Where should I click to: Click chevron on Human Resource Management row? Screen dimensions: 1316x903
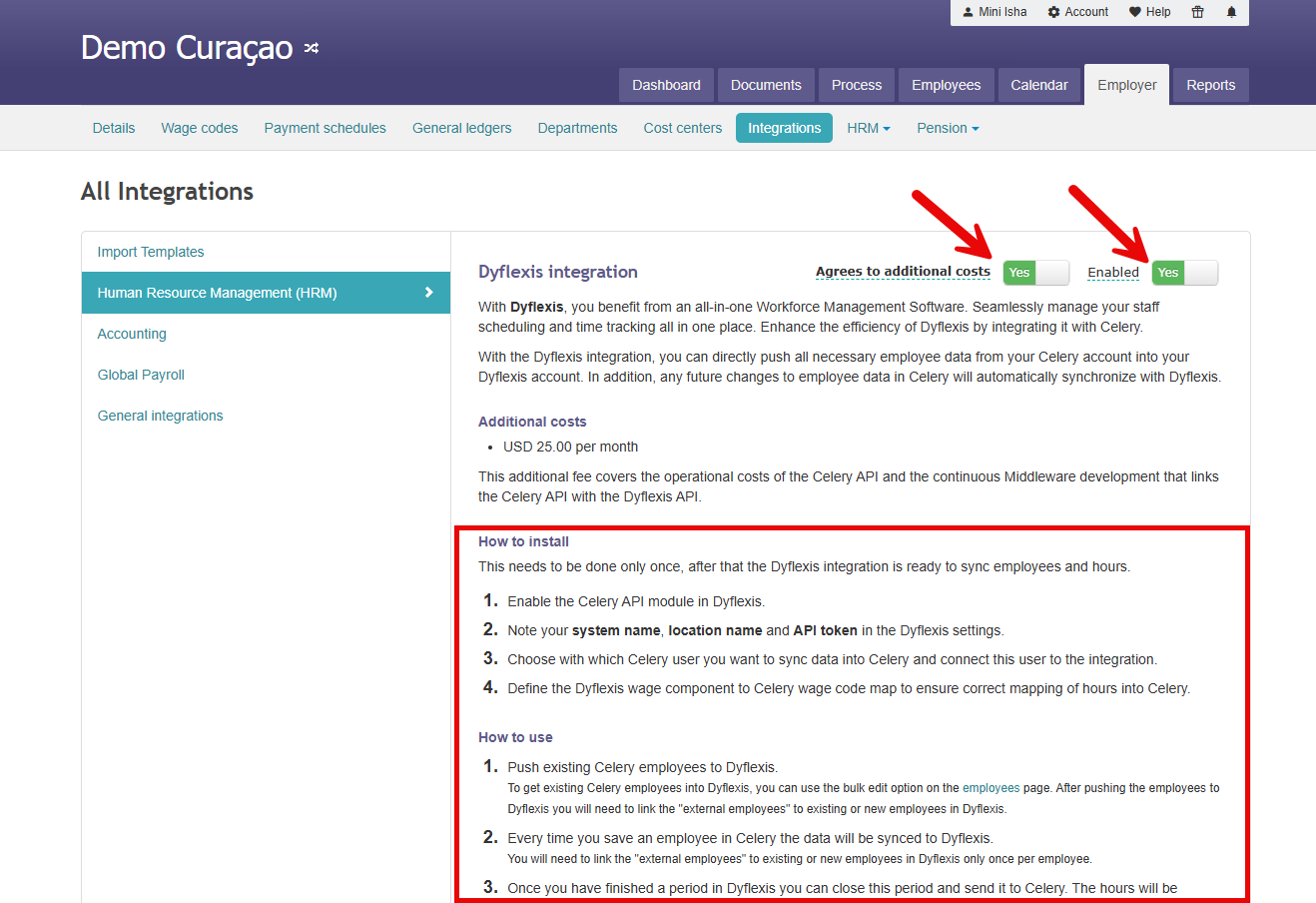tap(429, 293)
